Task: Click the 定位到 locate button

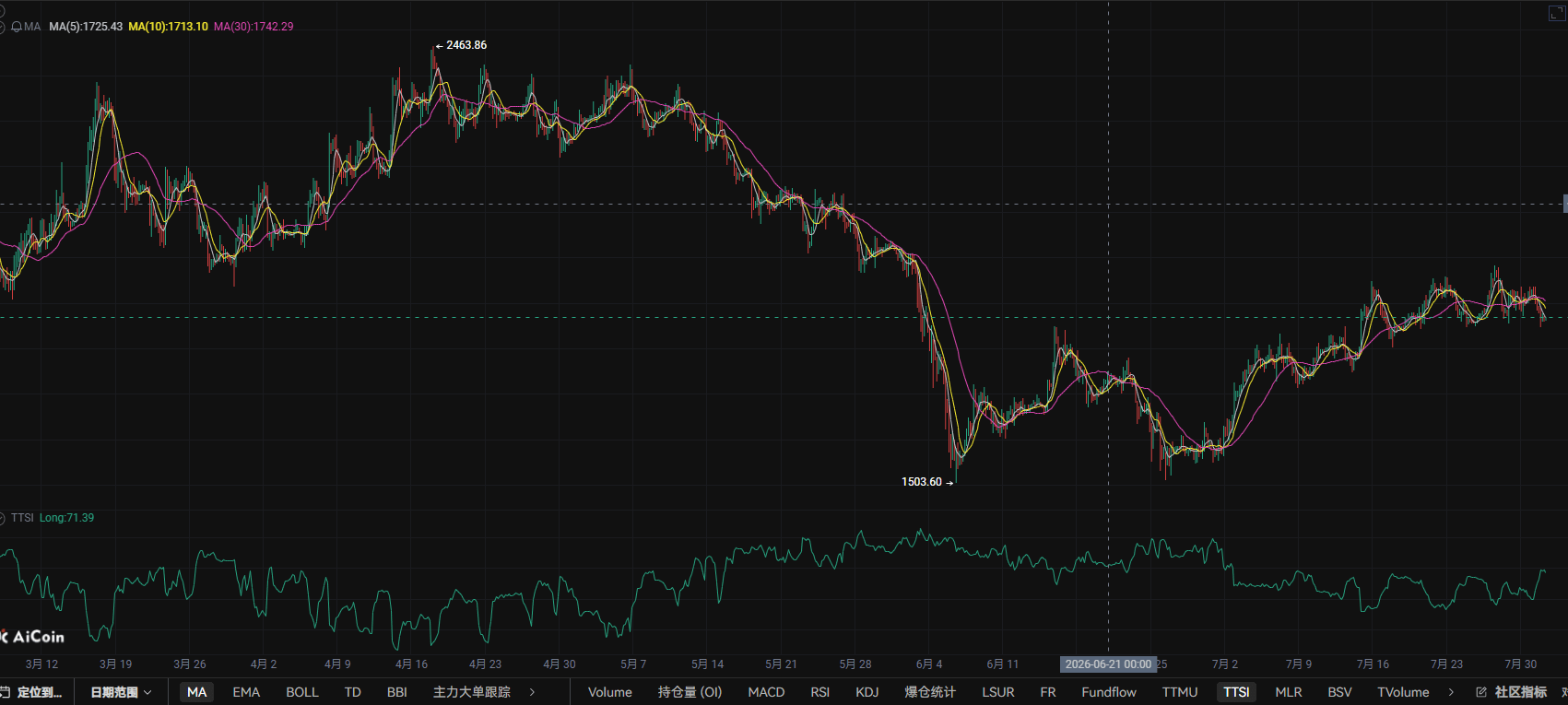Action: (33, 692)
